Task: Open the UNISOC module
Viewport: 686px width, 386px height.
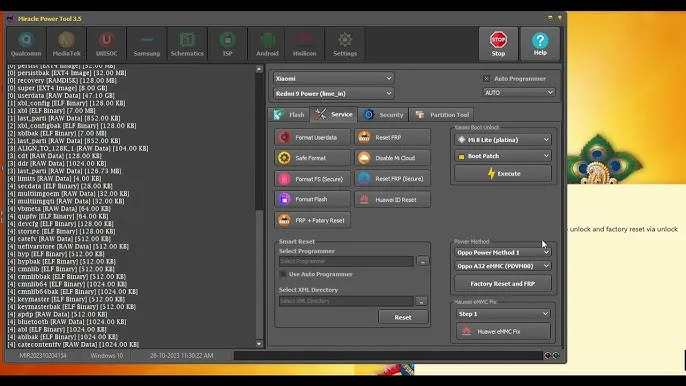Action: [106, 44]
